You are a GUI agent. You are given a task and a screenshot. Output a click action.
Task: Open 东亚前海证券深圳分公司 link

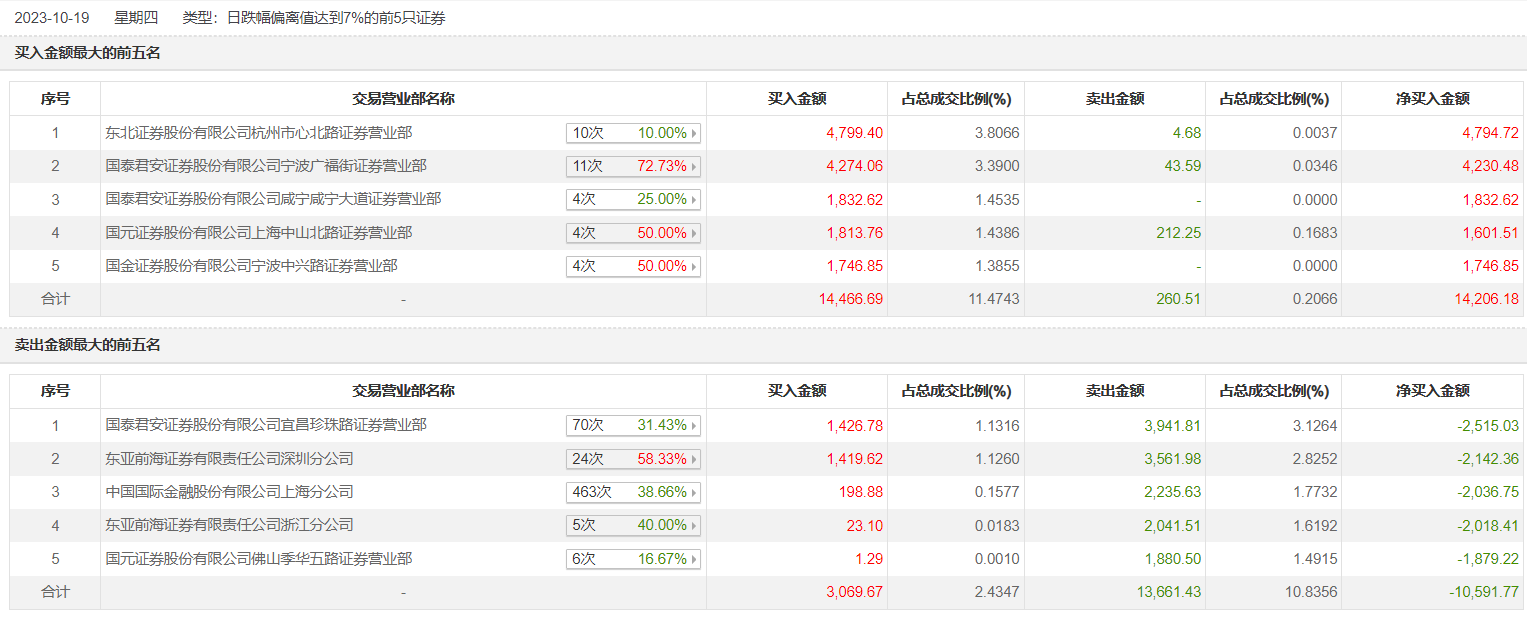pos(229,459)
